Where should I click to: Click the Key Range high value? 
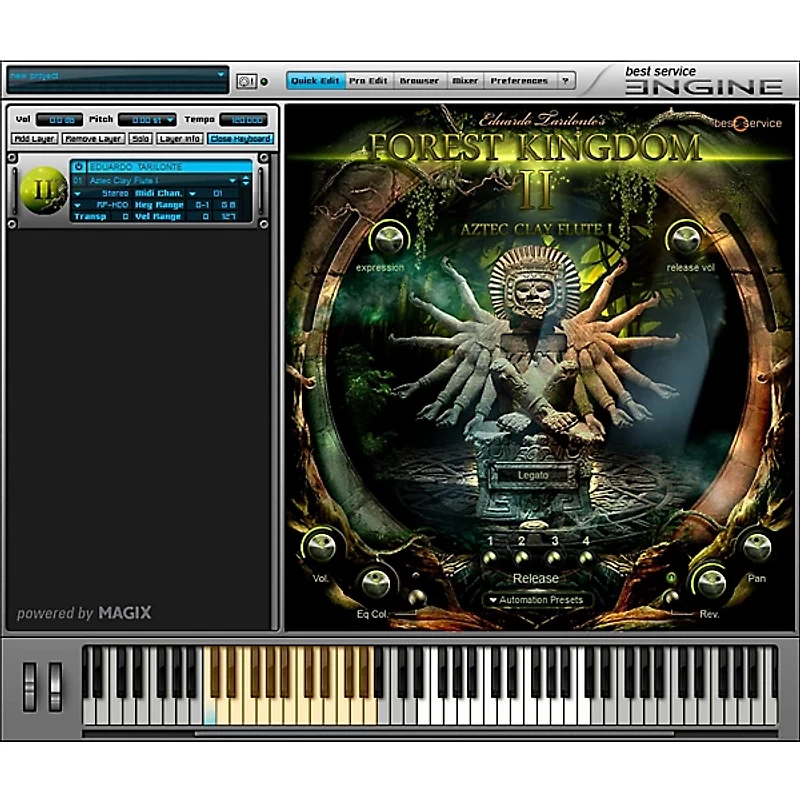(x=228, y=205)
